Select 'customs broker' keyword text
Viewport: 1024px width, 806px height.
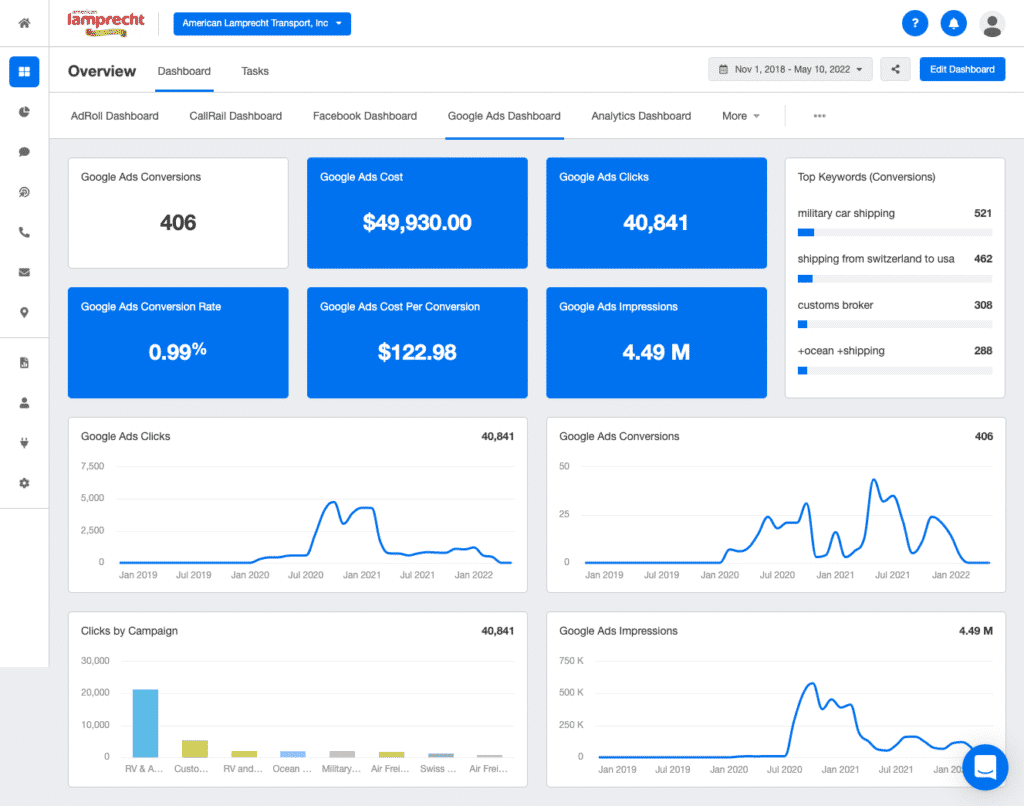tap(835, 305)
